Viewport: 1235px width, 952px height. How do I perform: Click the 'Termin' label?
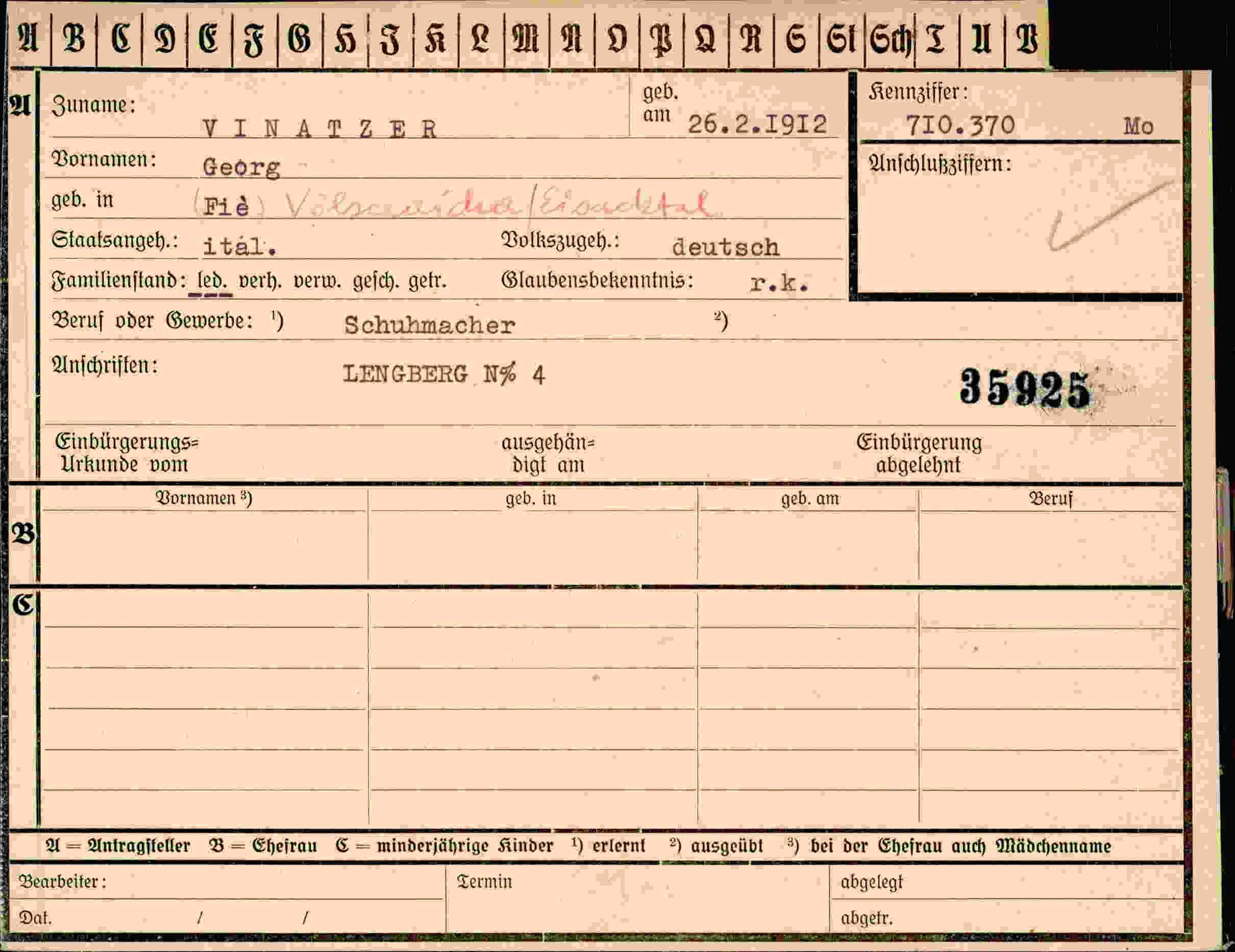485,882
